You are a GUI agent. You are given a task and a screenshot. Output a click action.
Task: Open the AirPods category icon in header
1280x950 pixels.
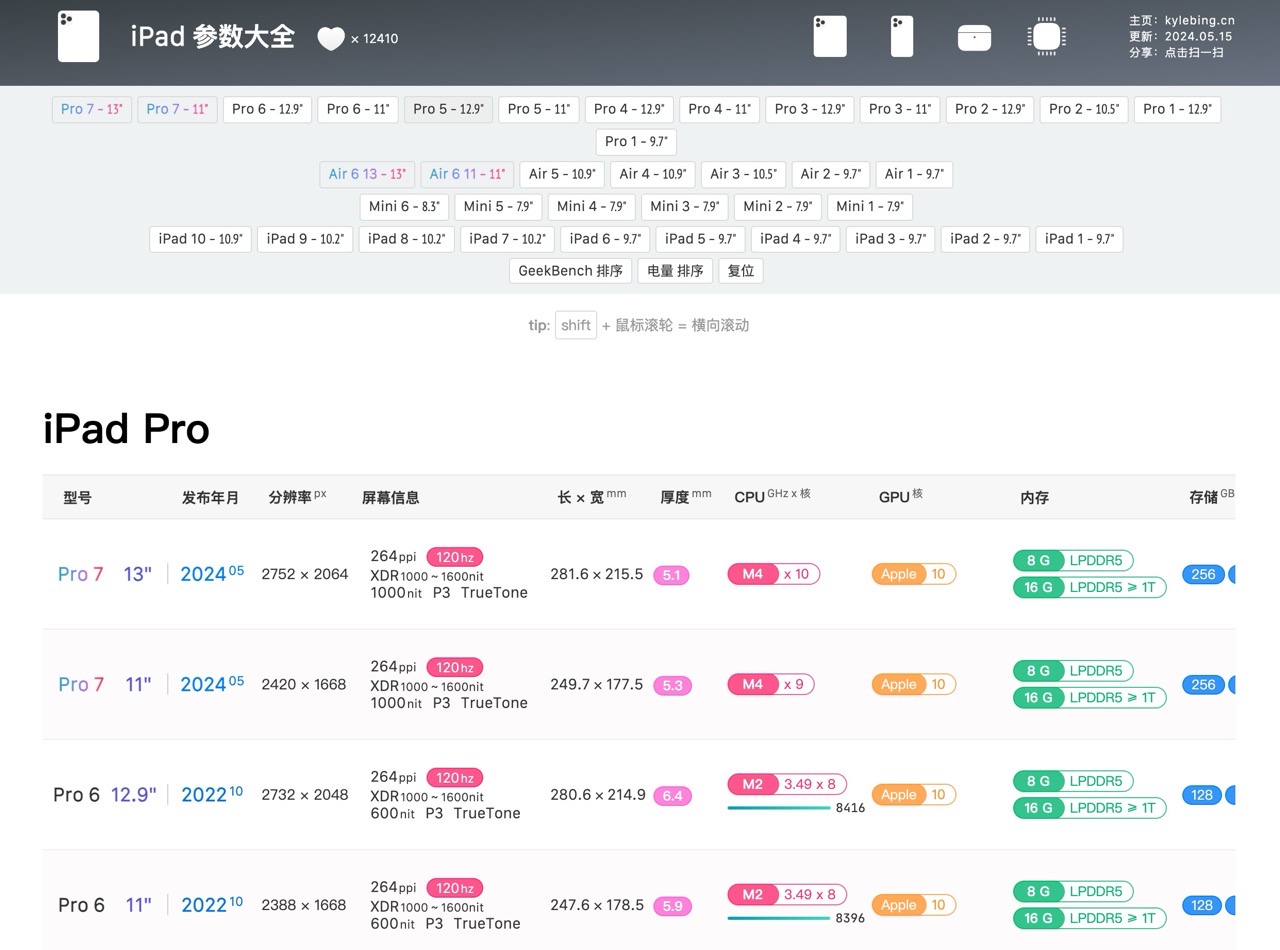974,38
